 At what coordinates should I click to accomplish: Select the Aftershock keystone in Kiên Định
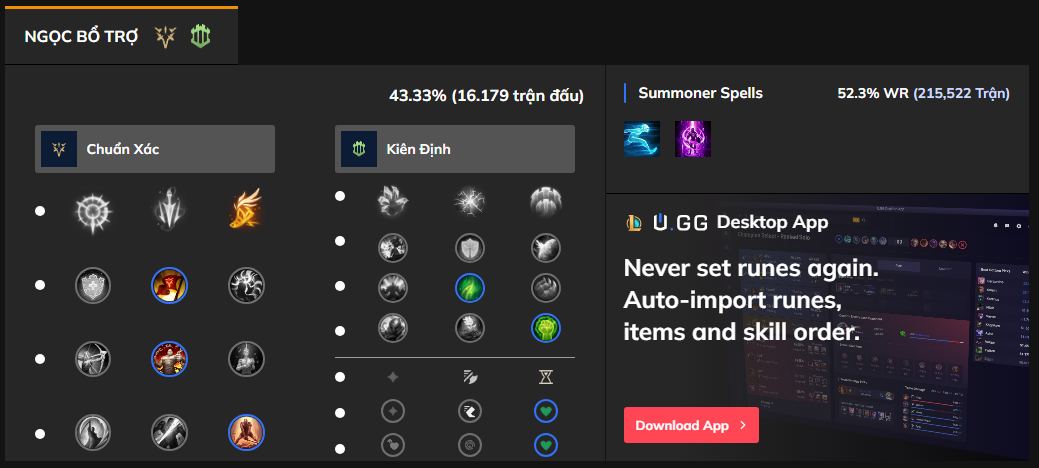click(469, 201)
